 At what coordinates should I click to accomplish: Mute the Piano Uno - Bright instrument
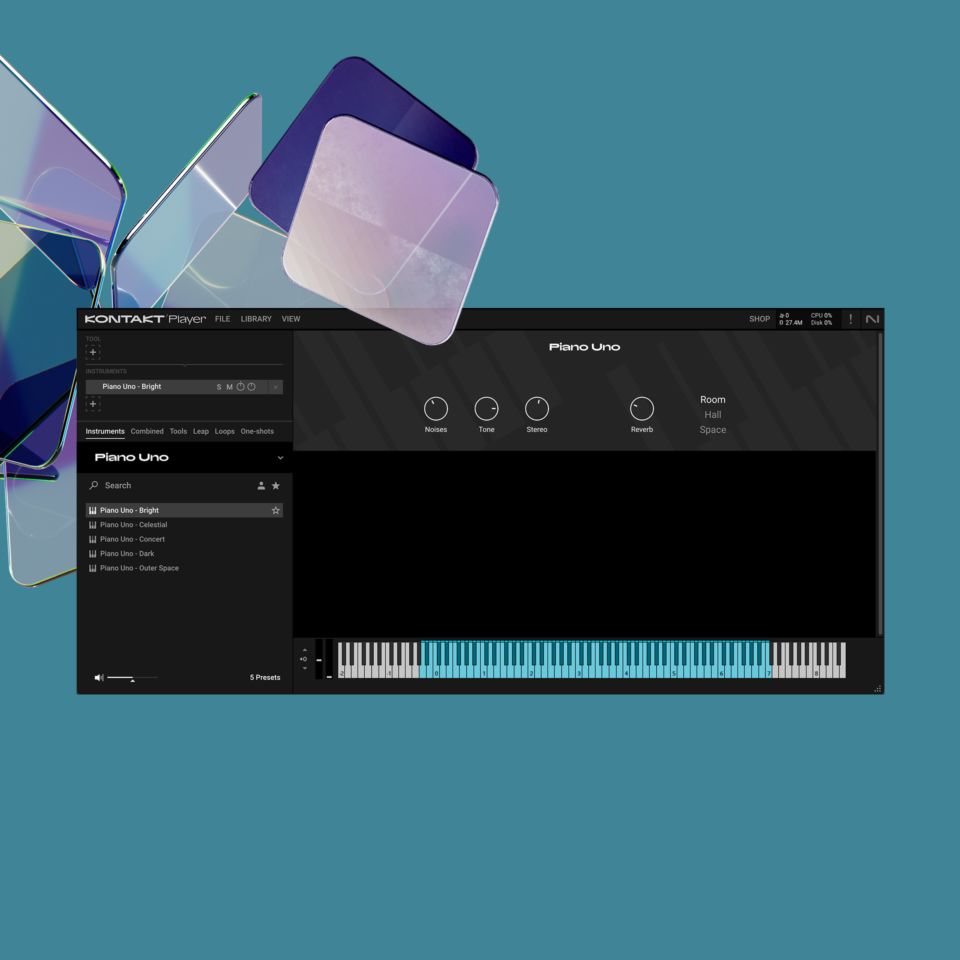(x=229, y=387)
